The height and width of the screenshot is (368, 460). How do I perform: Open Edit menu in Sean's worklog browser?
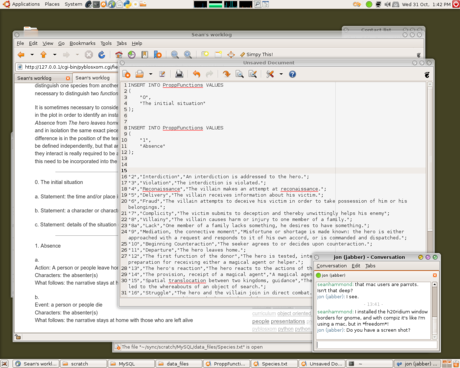[x=33, y=43]
